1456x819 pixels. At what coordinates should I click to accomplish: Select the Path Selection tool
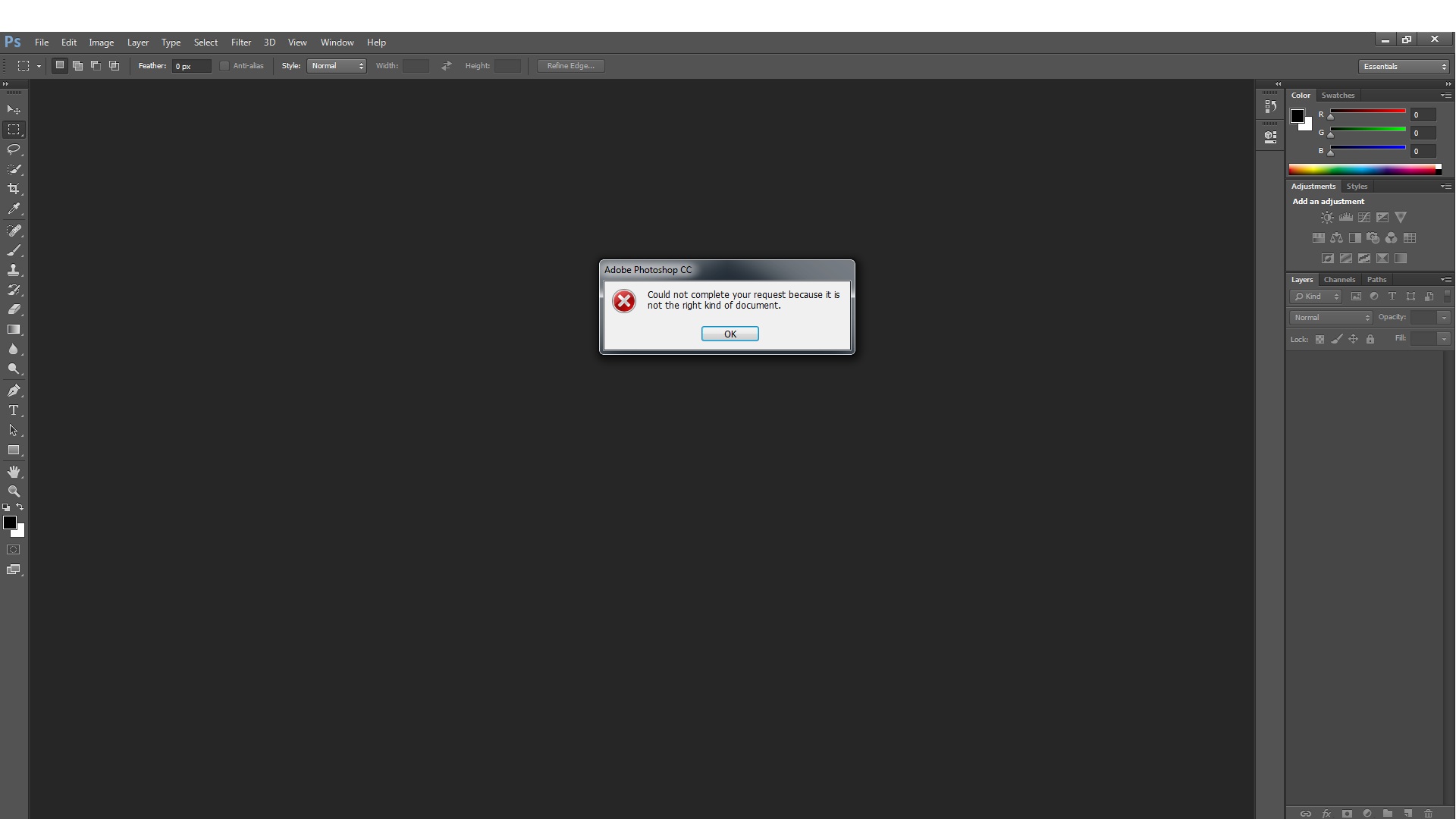coord(14,430)
